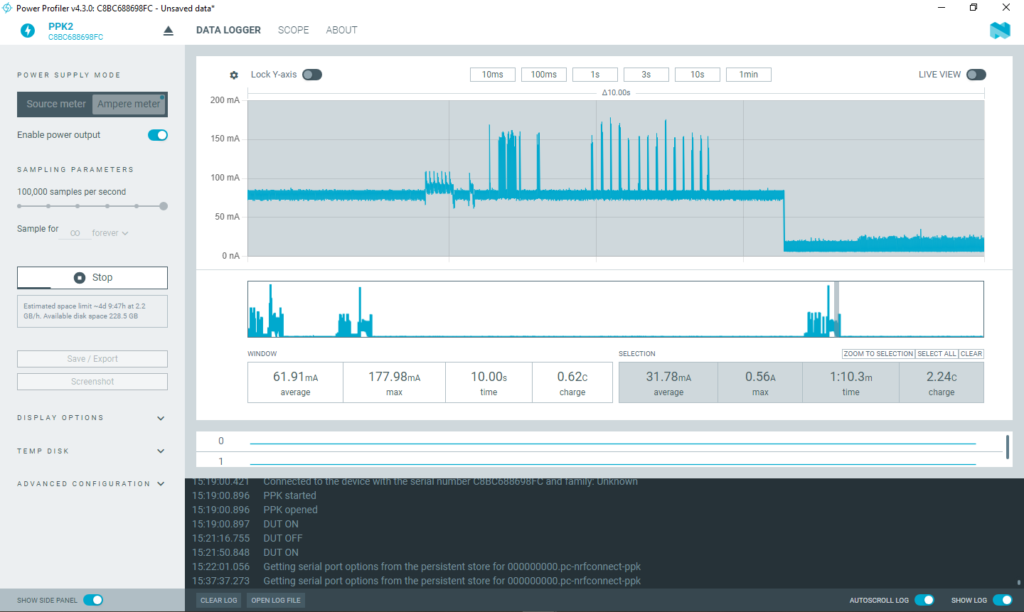Toggle the Lock Y-axis switch
Screen dimensions: 1024x612
point(312,75)
